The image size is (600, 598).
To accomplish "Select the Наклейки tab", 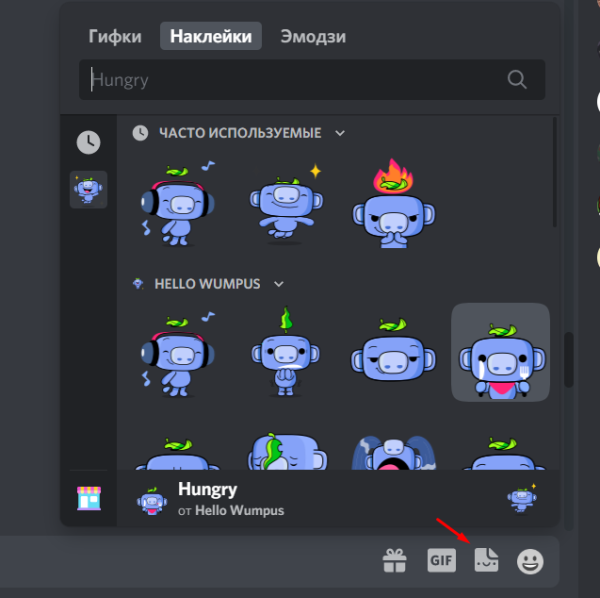I will pos(210,37).
